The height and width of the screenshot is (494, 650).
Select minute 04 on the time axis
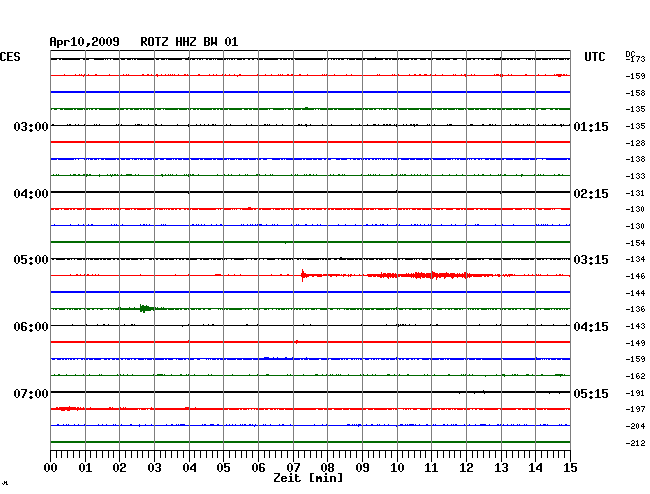click(x=189, y=467)
